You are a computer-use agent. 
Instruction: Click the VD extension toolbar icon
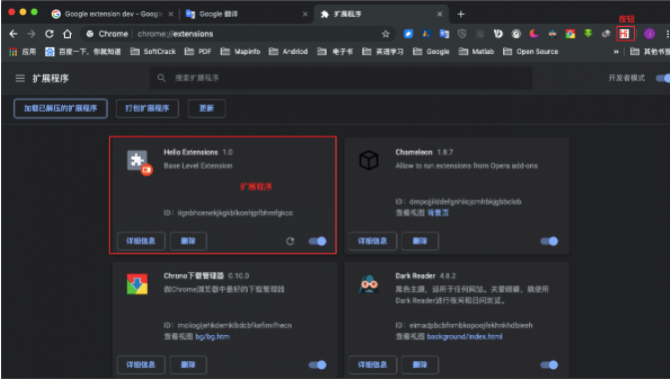tap(498, 34)
